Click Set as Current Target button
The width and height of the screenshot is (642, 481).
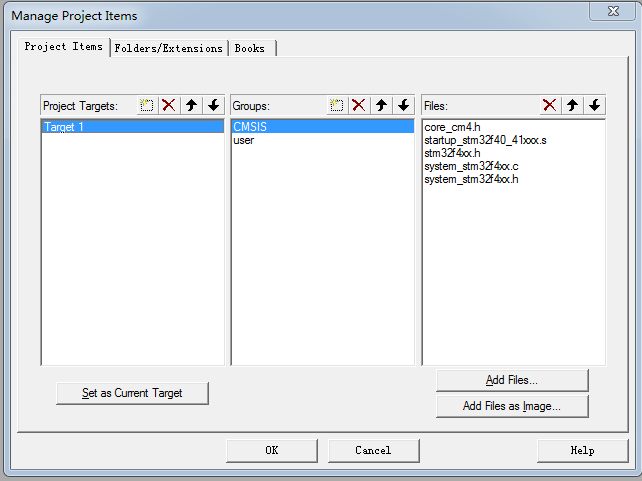pyautogui.click(x=132, y=393)
